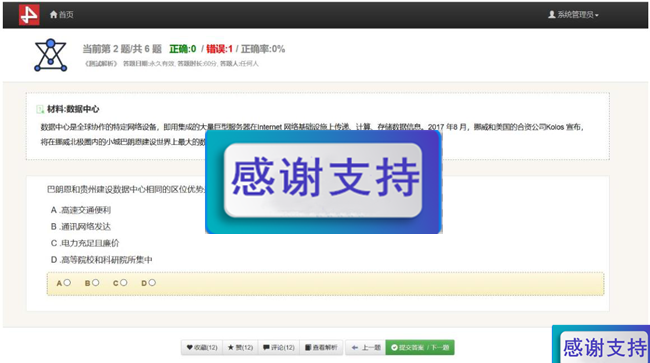Screen dimensions: 650x363
Task: Click the 错误:1 counter text
Action: pyautogui.click(x=219, y=49)
